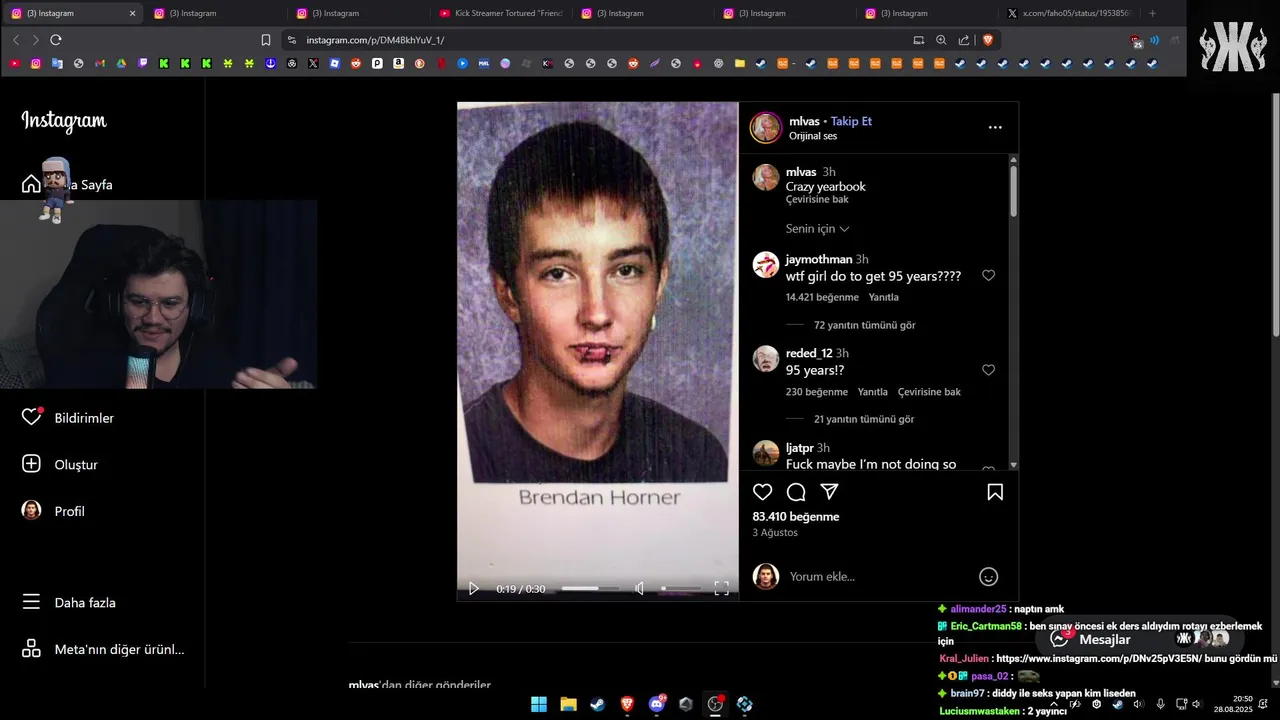Adjust the video volume slider
The width and height of the screenshot is (1280, 720).
[x=680, y=589]
